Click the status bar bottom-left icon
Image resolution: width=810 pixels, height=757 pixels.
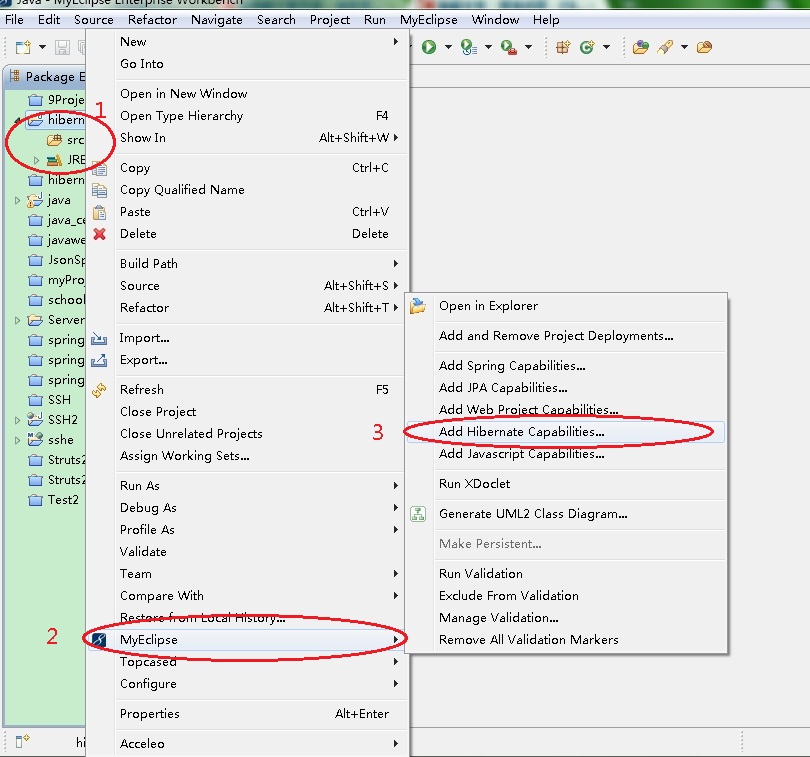pos(22,741)
